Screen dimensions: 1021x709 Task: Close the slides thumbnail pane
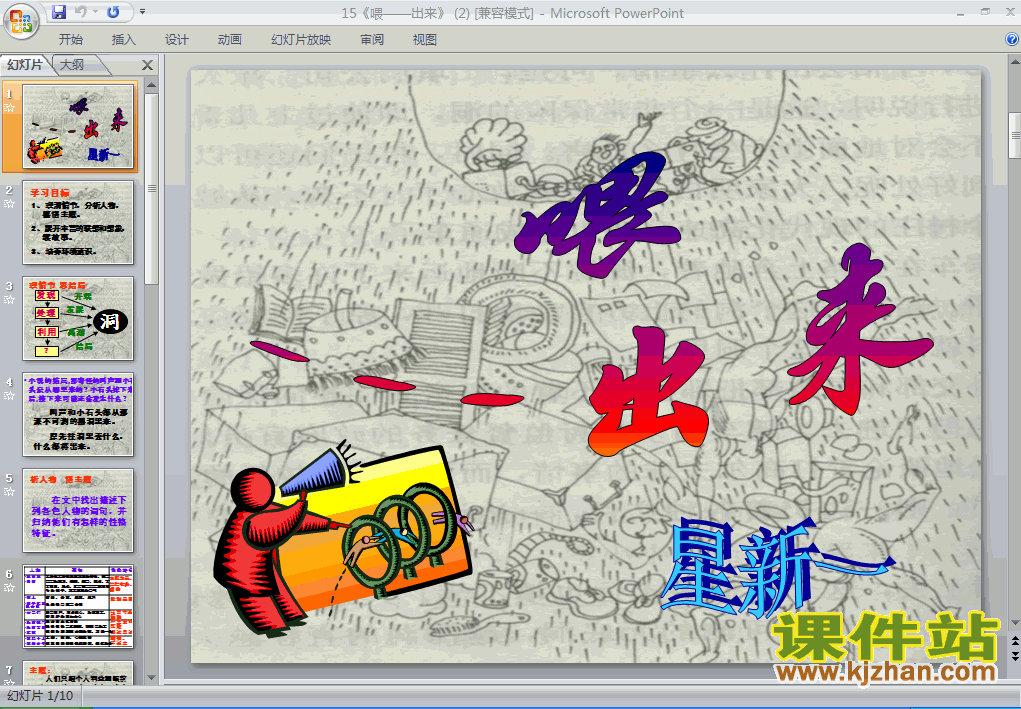[x=147, y=65]
